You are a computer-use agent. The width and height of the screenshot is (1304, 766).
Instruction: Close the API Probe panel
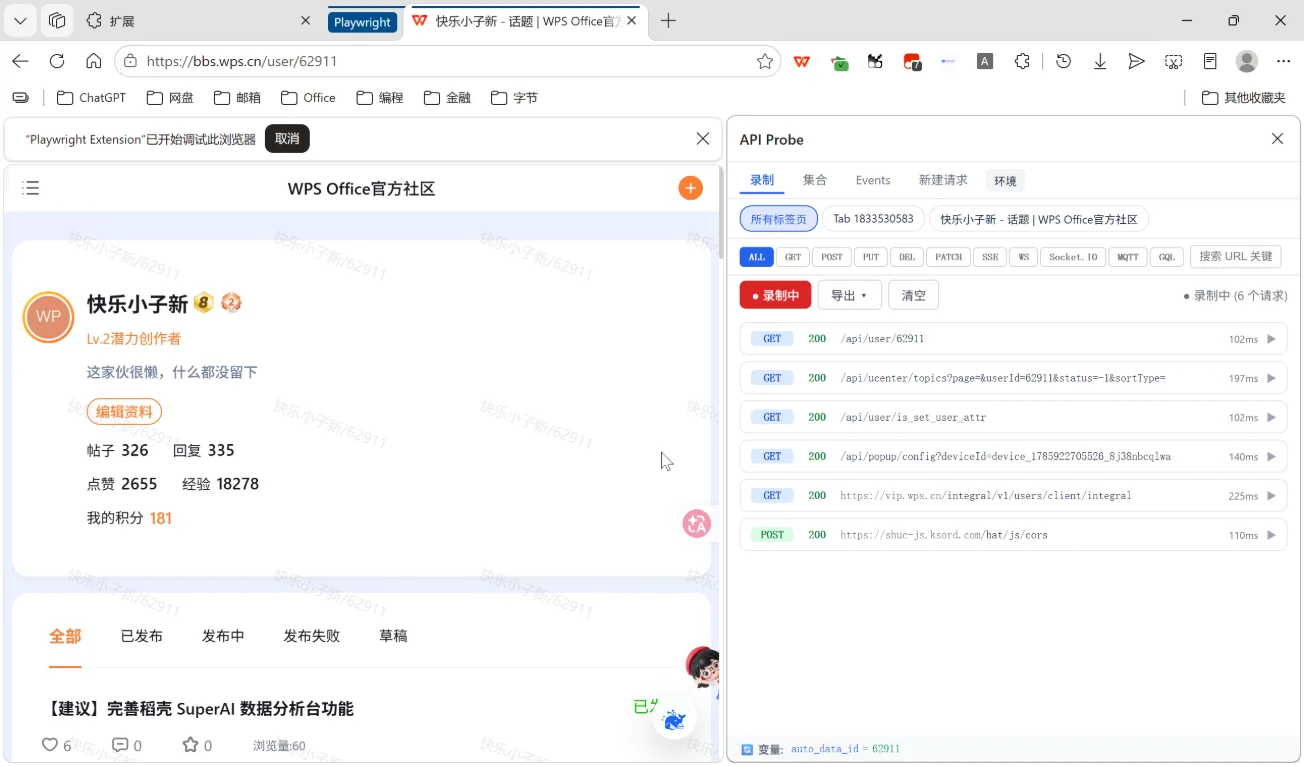(x=1277, y=139)
